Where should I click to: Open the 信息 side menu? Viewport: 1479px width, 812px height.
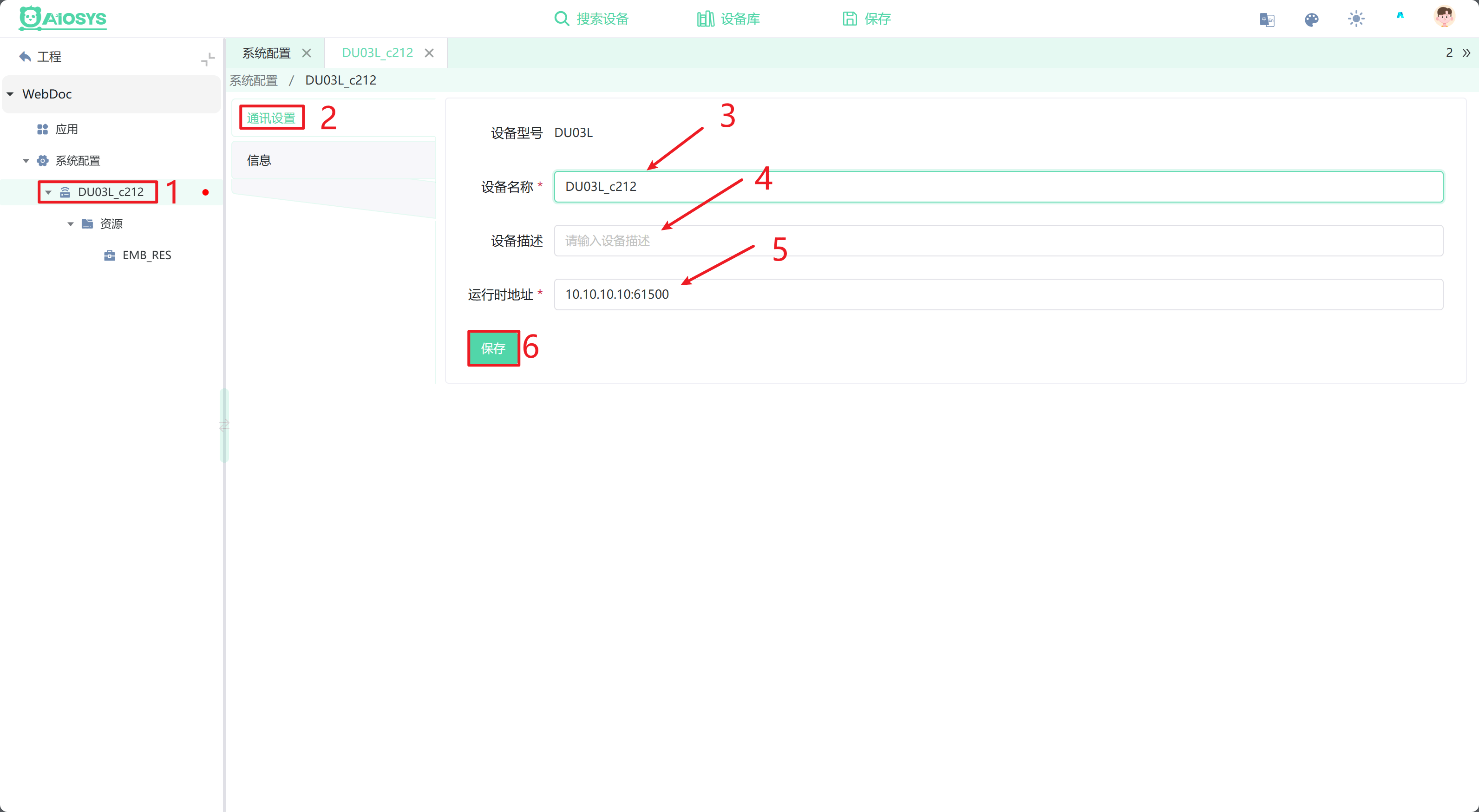333,160
